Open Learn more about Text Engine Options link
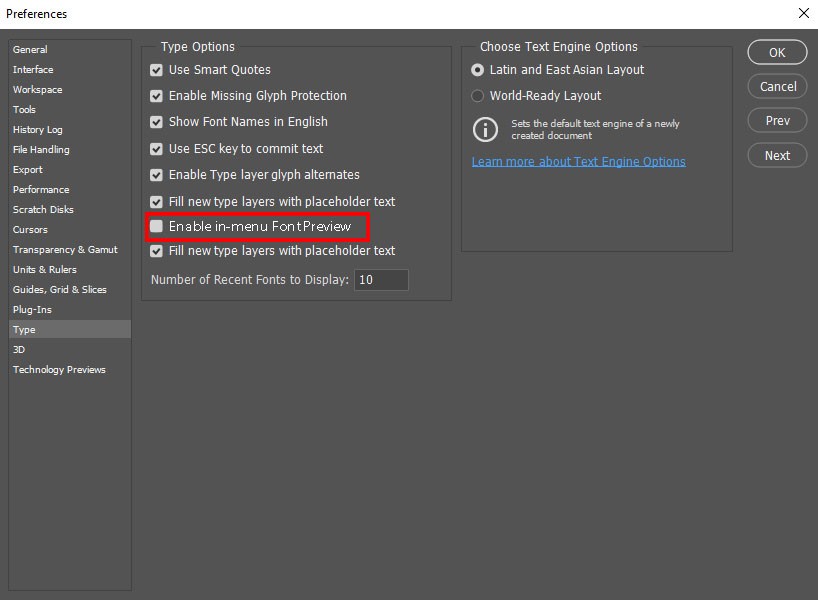 coord(579,162)
